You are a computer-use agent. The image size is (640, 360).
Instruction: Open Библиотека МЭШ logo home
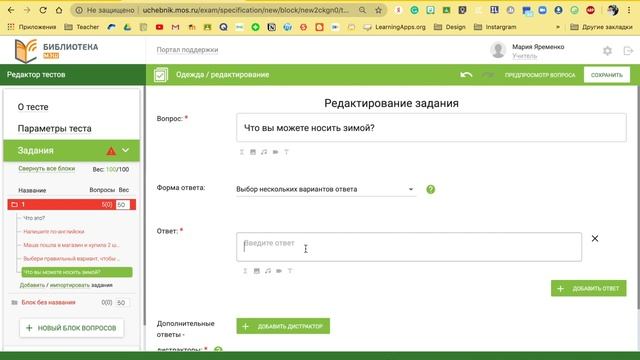[56, 51]
